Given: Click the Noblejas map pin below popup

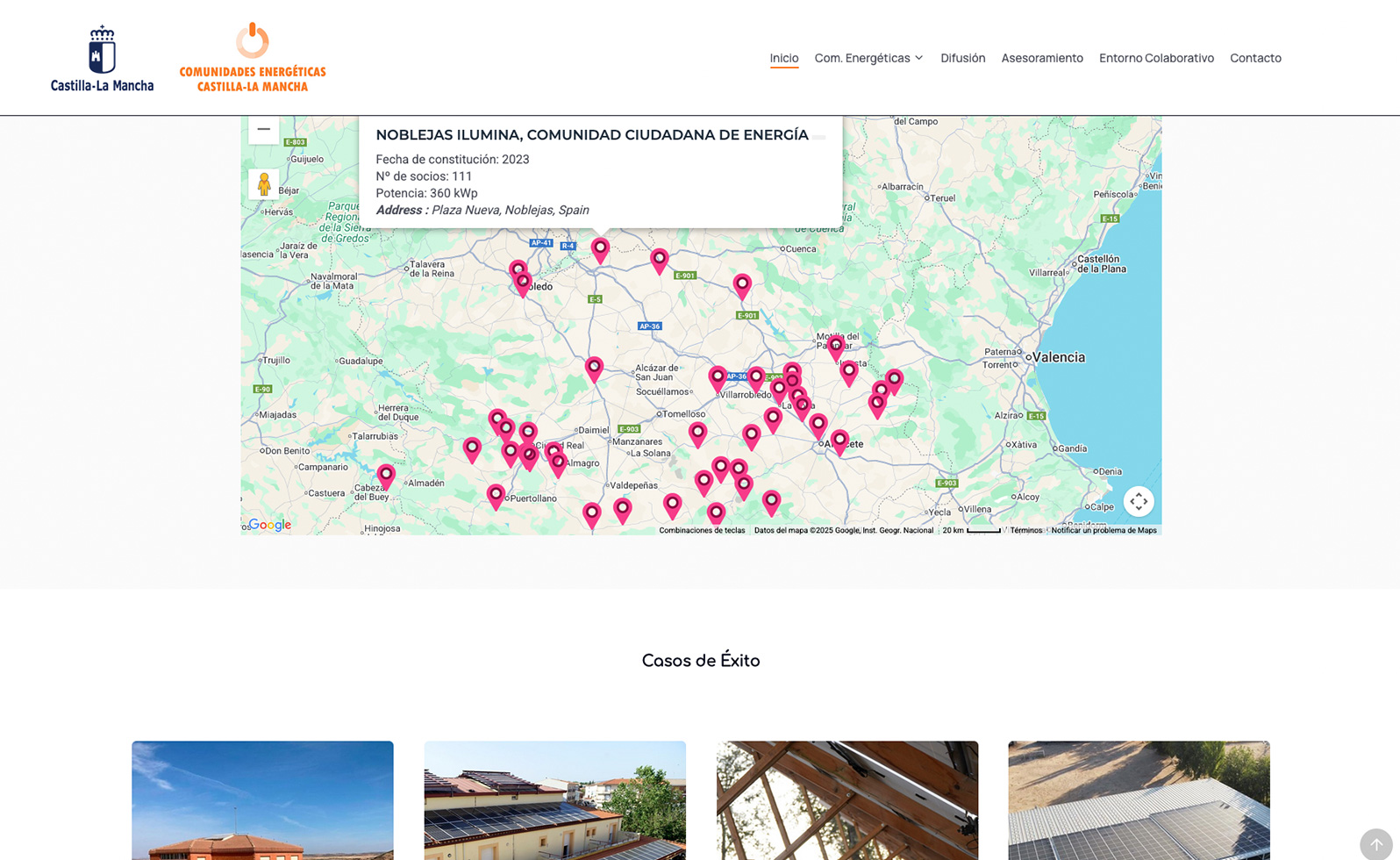Looking at the screenshot, I should point(600,249).
